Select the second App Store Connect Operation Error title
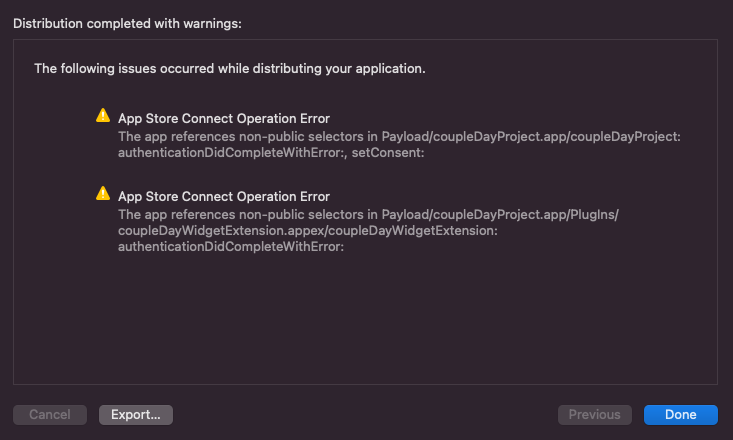Image resolution: width=733 pixels, height=440 pixels. 224,197
